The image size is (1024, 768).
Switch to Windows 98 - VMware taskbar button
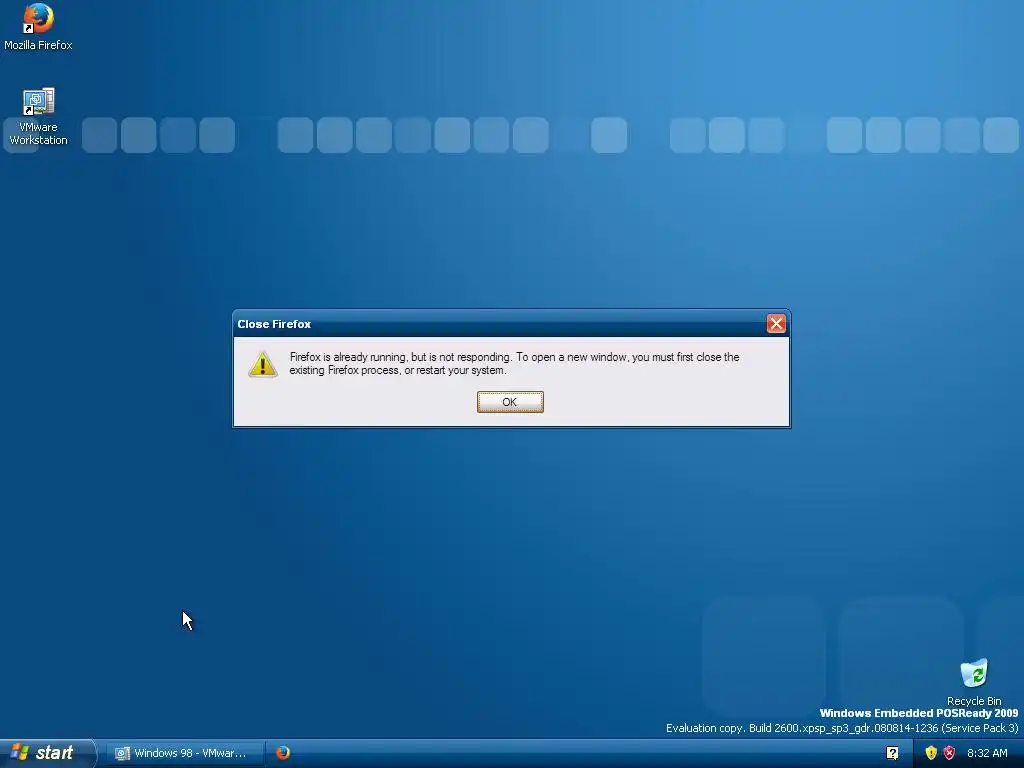coord(185,753)
